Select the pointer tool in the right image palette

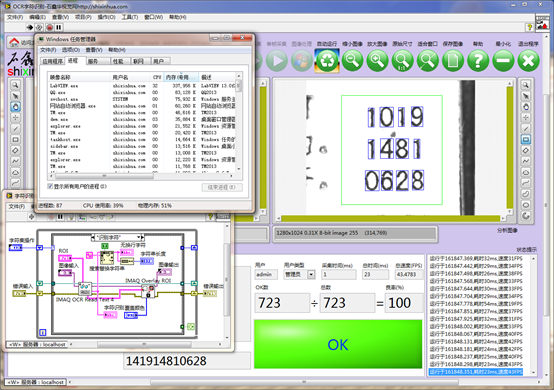[526, 96]
